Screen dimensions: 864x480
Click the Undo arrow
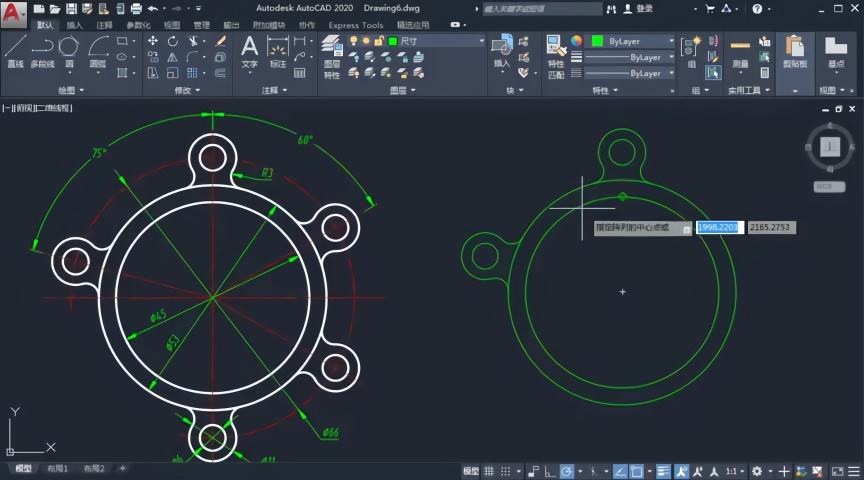tap(153, 8)
